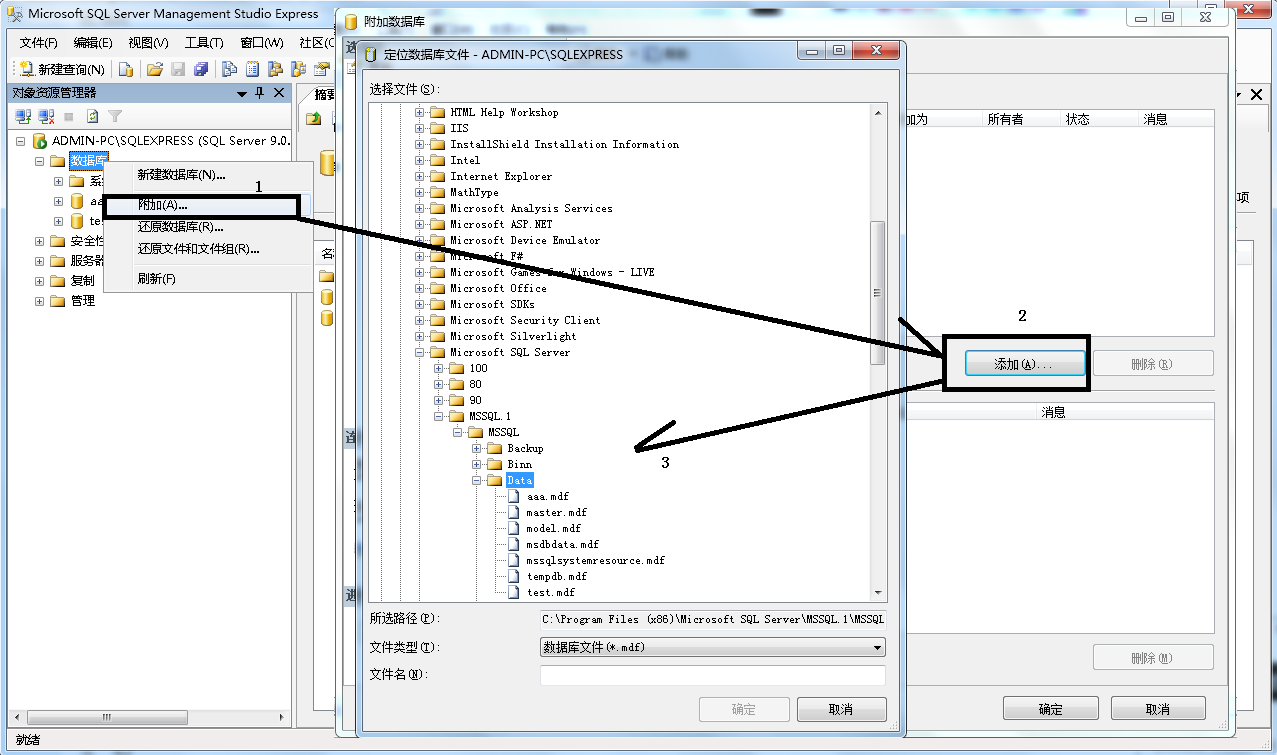Viewport: 1277px width, 755px height.
Task: Collapse the ADMIN-PC\SQLEXPRESS server node
Action: 21,141
